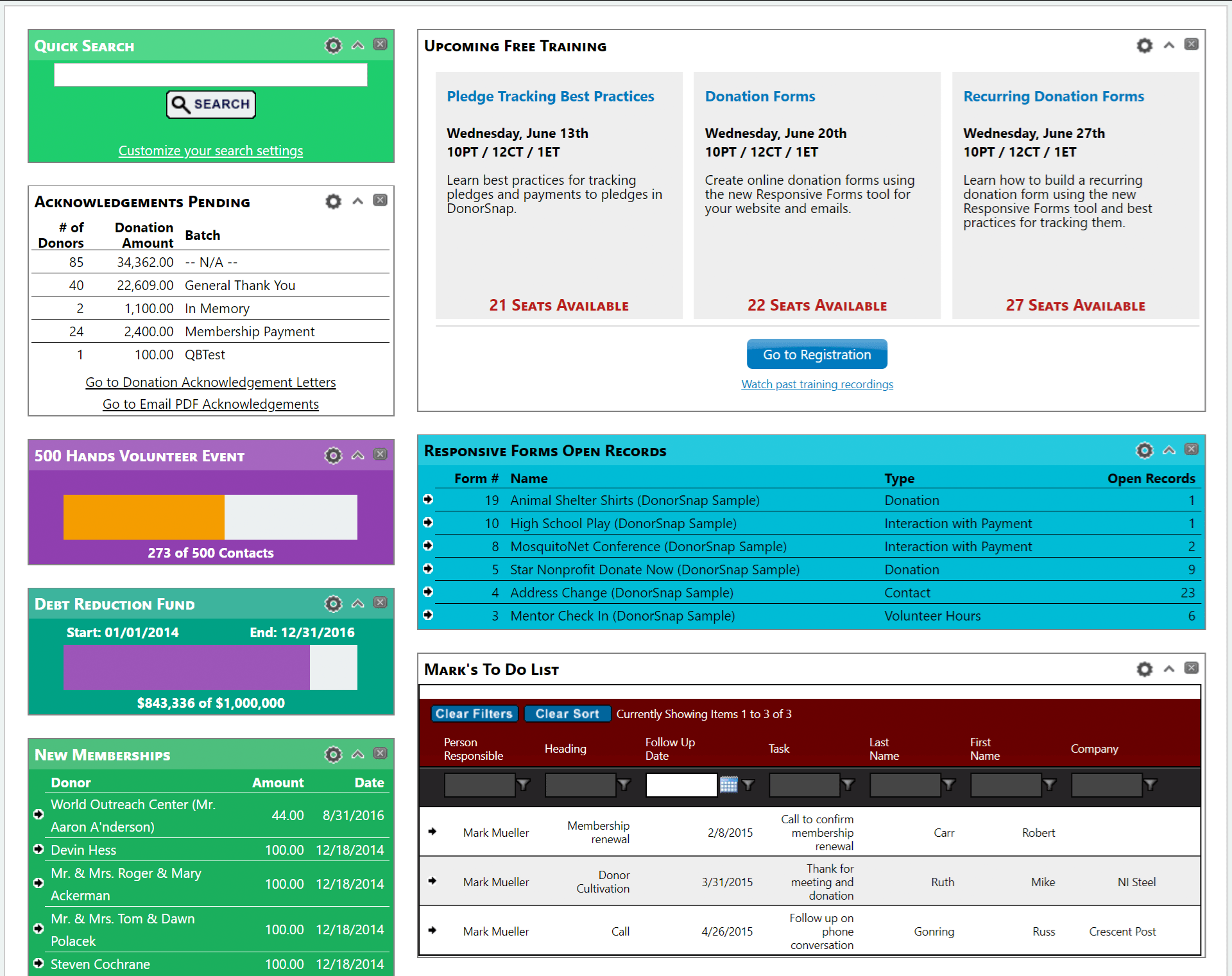The height and width of the screenshot is (976, 1232).
Task: Expand row for Animal Shelter Shirts form
Action: click(430, 499)
